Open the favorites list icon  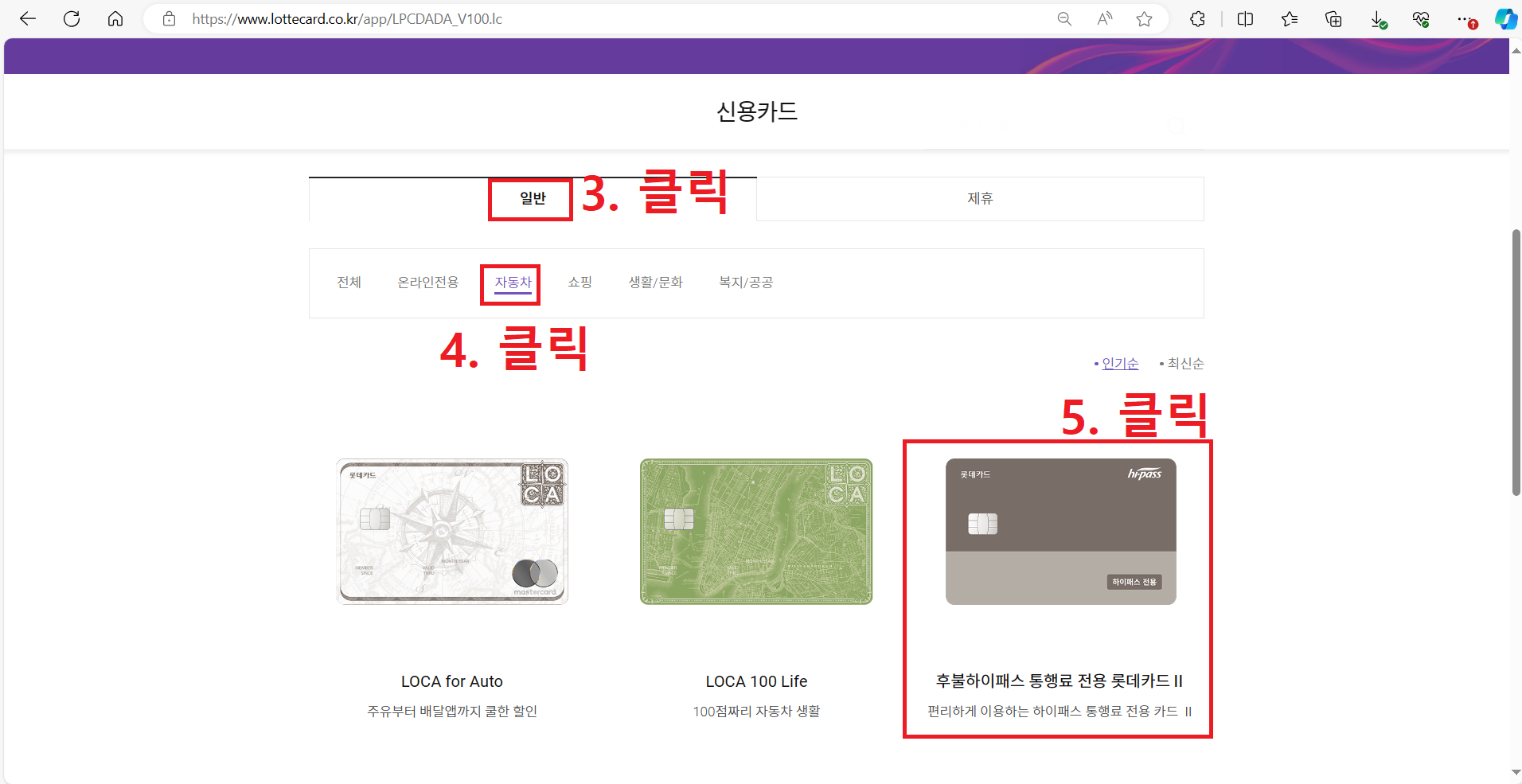[1290, 19]
